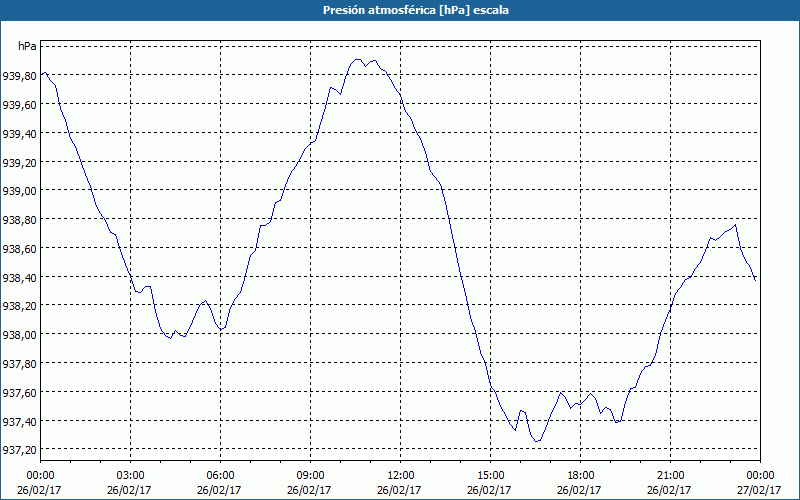Viewport: 800px width, 500px height.
Task: Select the 939,80 y-axis value
Action: pos(19,76)
